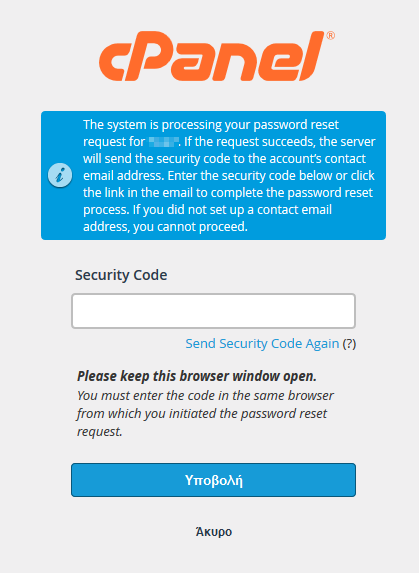Click 'address, you cannot proceed.' banner line

(165, 227)
